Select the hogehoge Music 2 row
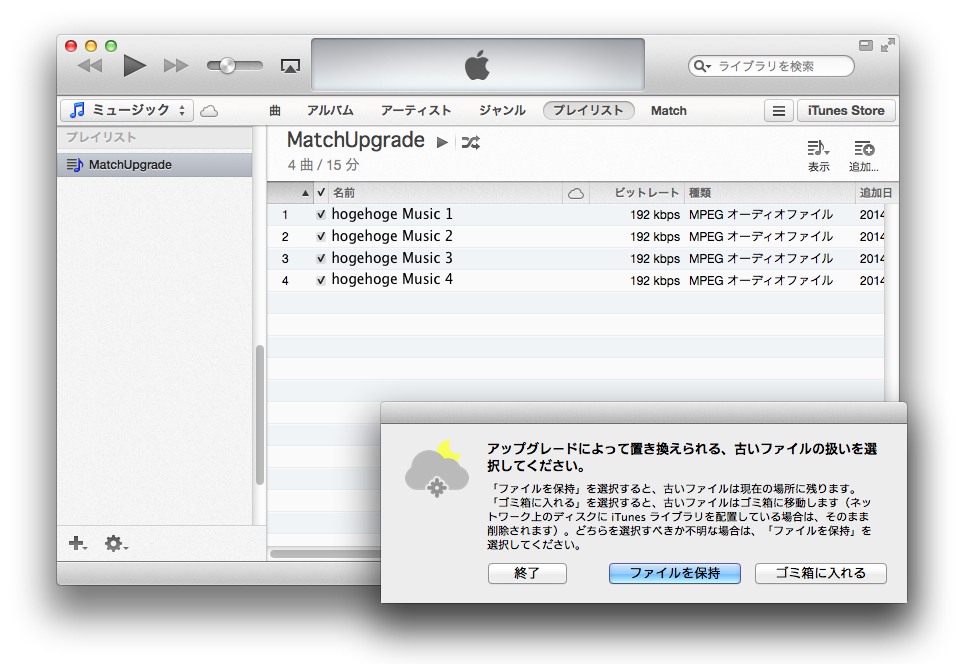 (576, 237)
